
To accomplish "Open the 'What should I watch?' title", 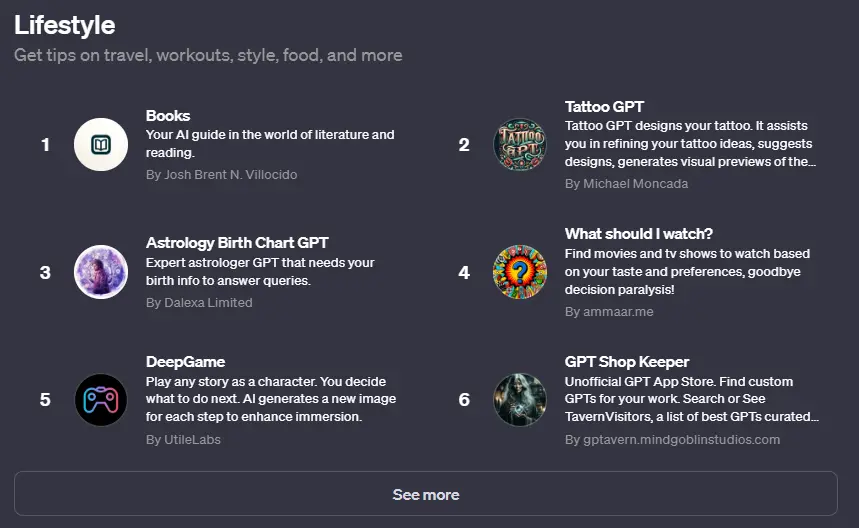I will (639, 234).
